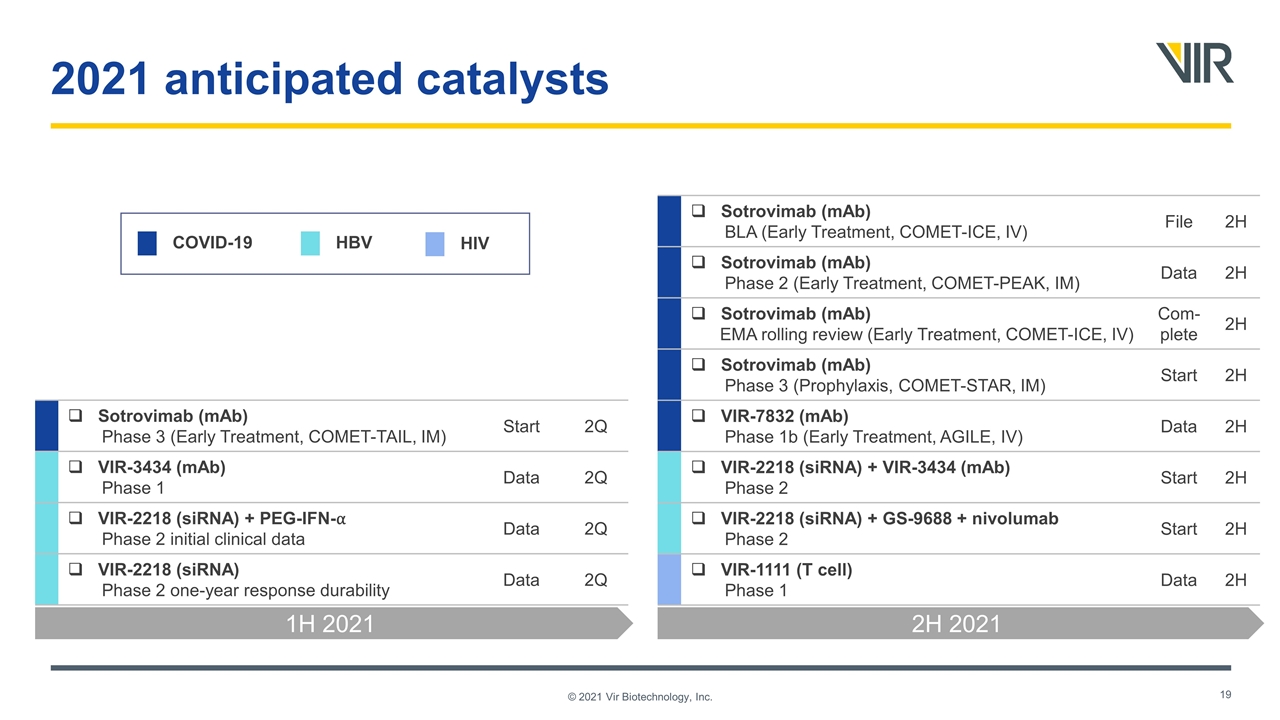Toggle checkbox for VIR-2218 + PEG-IFN-α
This screenshot has height=720, width=1280.
click(x=76, y=518)
